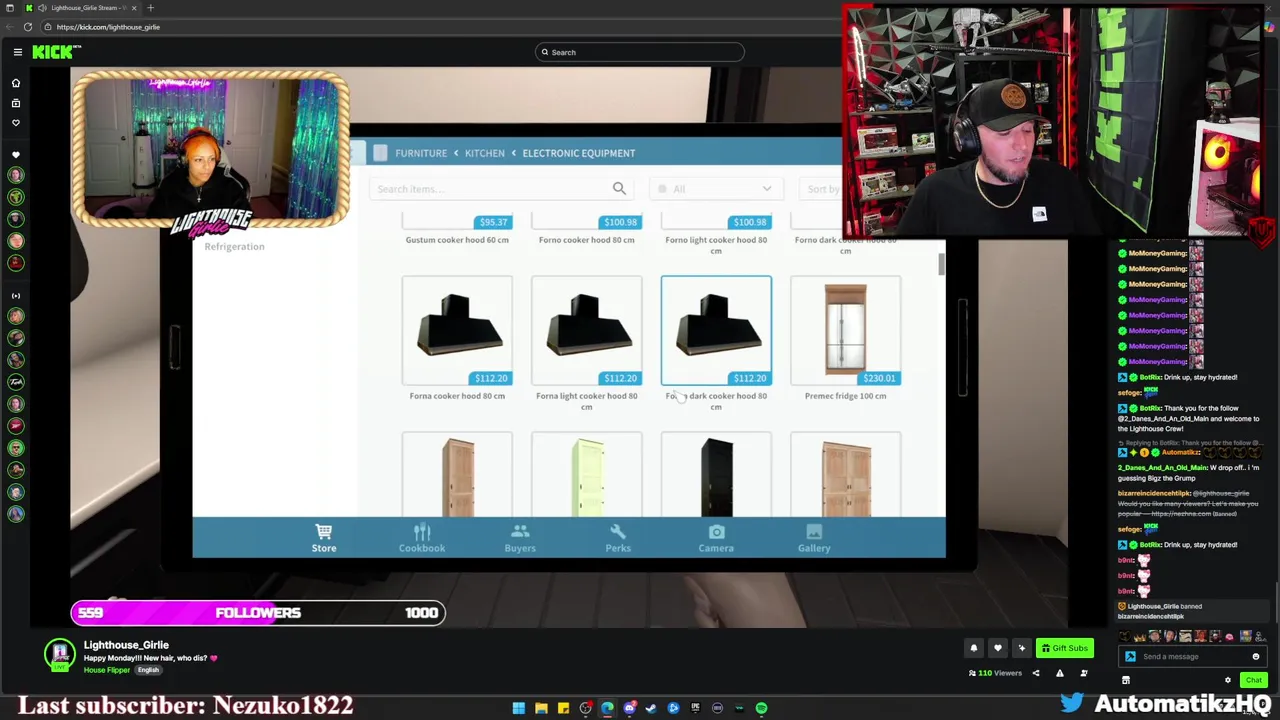The image size is (1280, 720).
Task: Click the House Flipper category link
Action: 107,670
